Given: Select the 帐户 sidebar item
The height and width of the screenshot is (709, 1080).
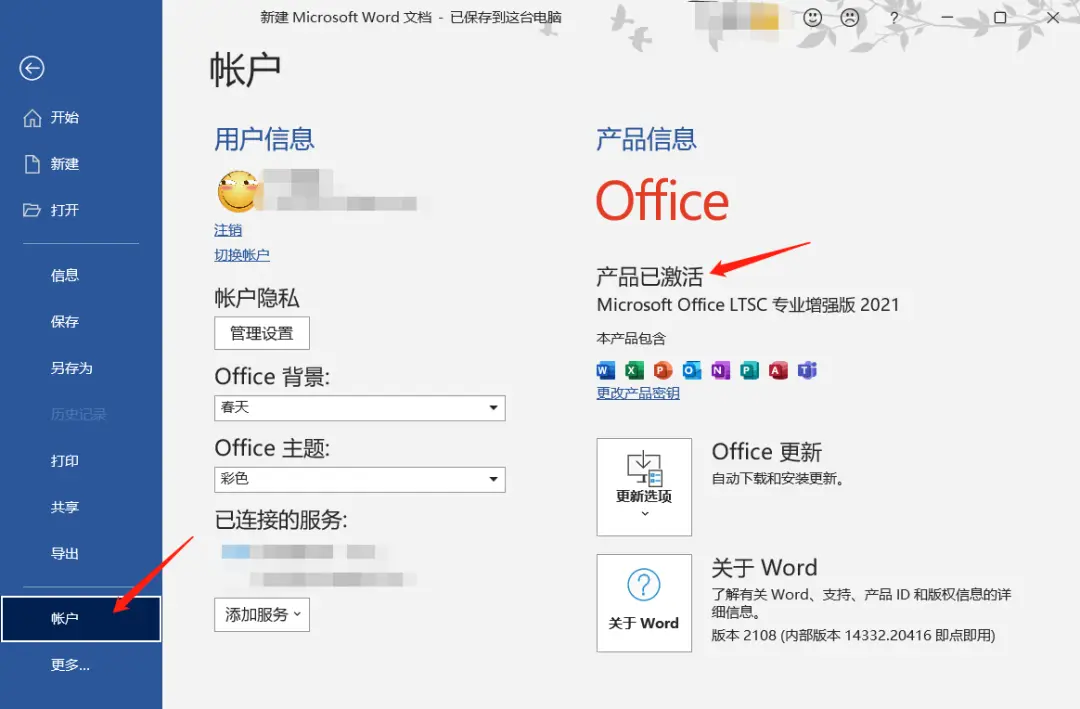Looking at the screenshot, I should 81,619.
